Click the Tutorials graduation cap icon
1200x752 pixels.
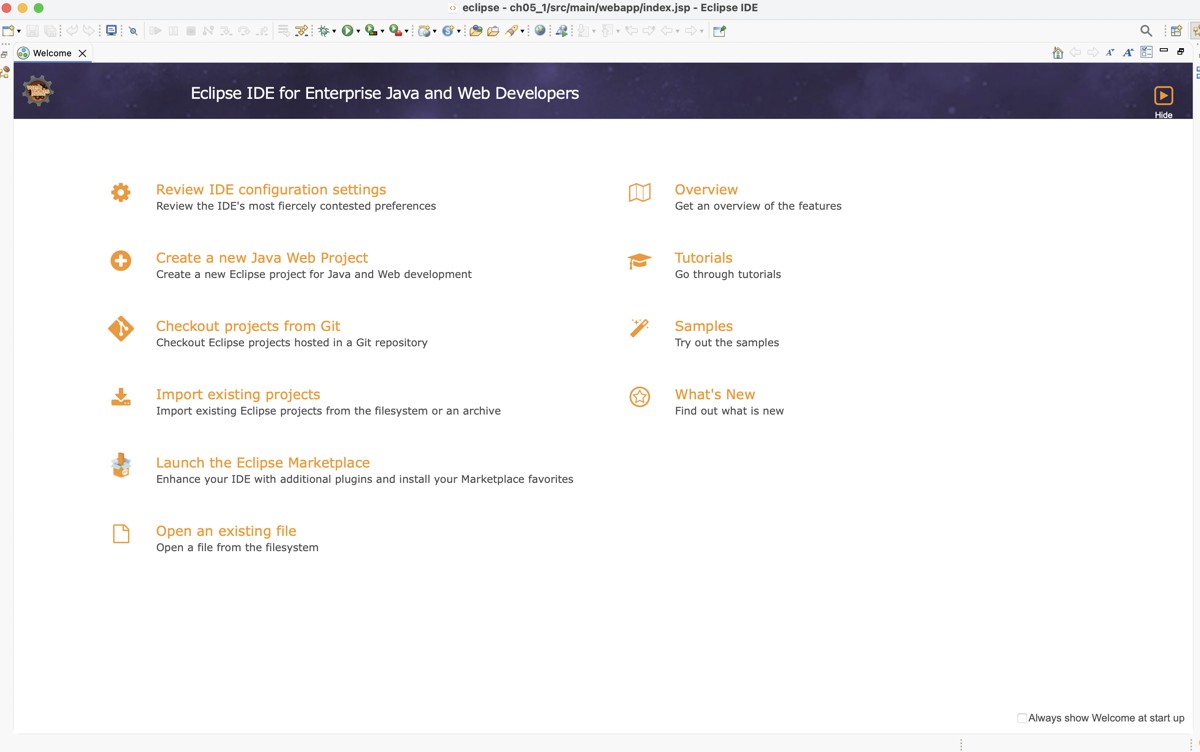639,261
